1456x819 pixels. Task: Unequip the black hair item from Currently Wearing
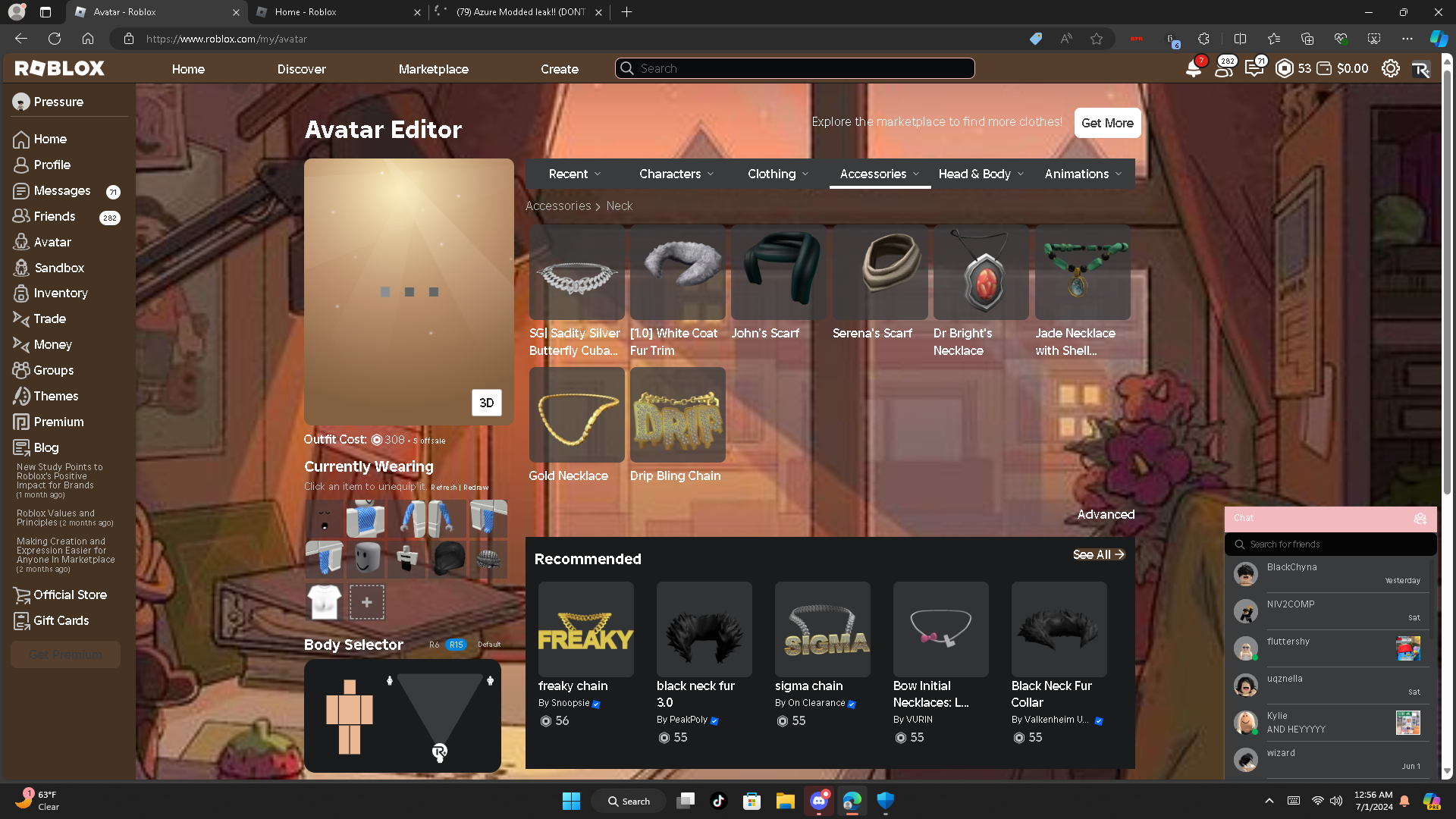448,560
